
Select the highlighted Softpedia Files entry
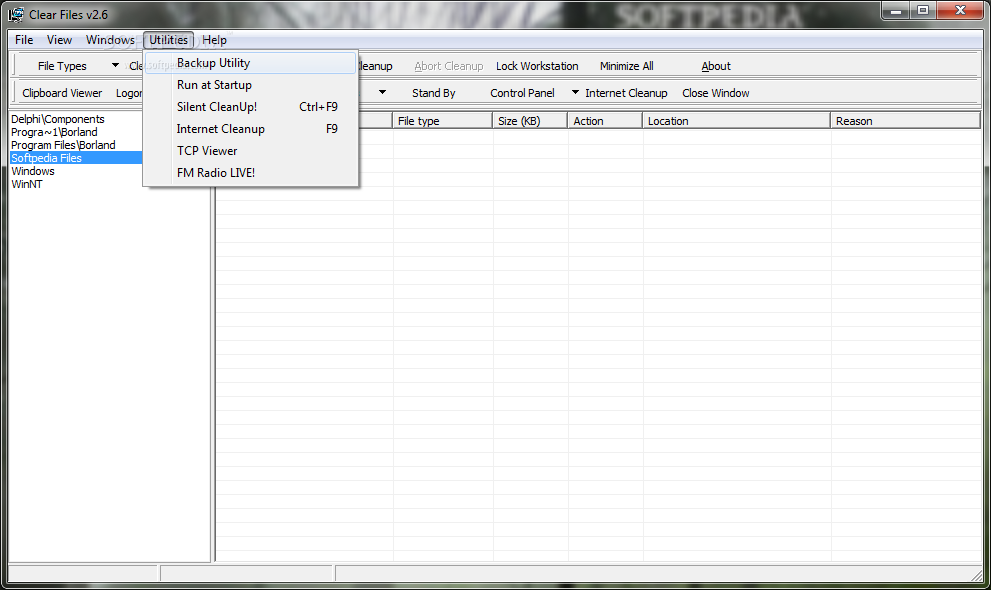coord(76,158)
